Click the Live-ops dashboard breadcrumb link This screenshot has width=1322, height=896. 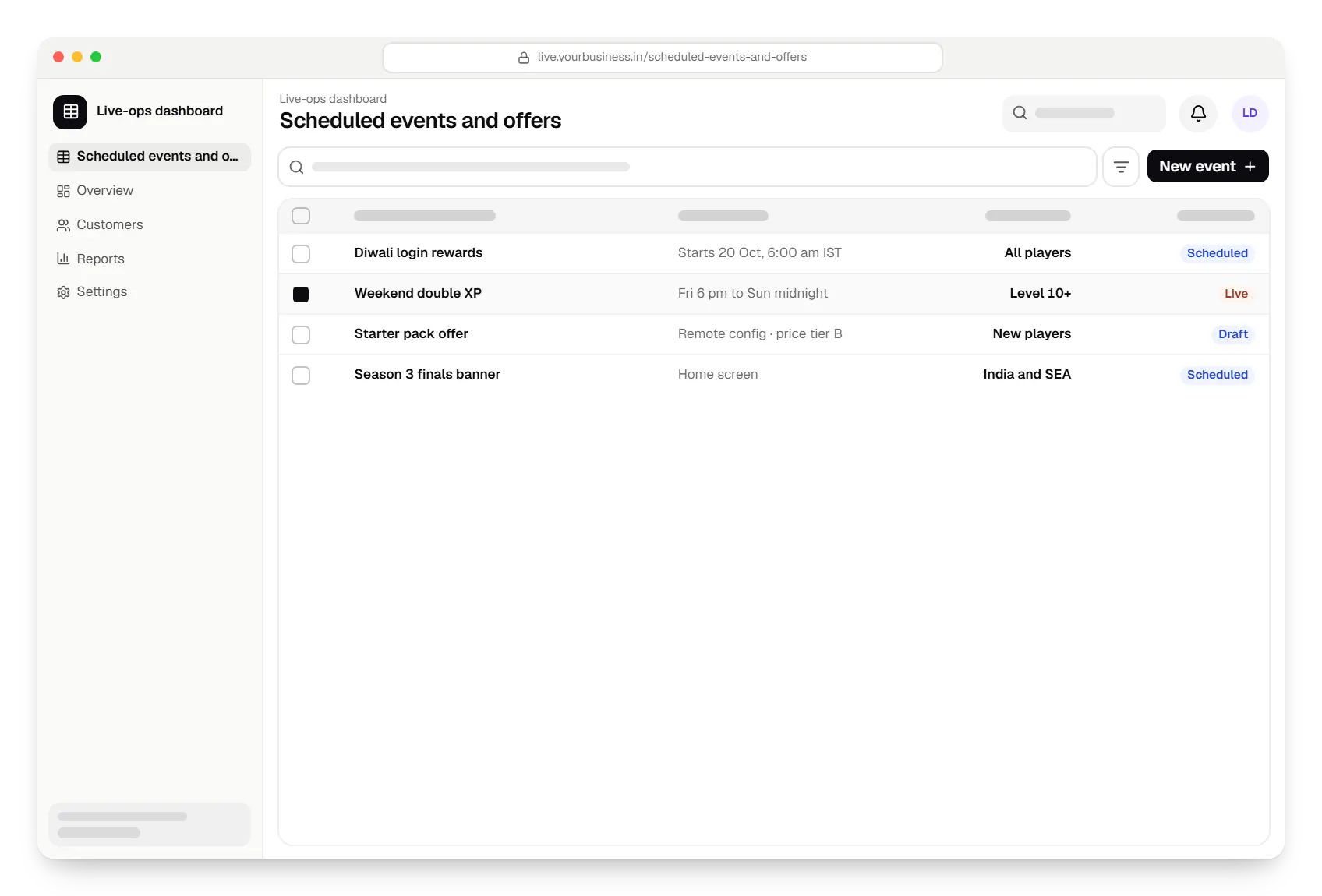[x=333, y=99]
